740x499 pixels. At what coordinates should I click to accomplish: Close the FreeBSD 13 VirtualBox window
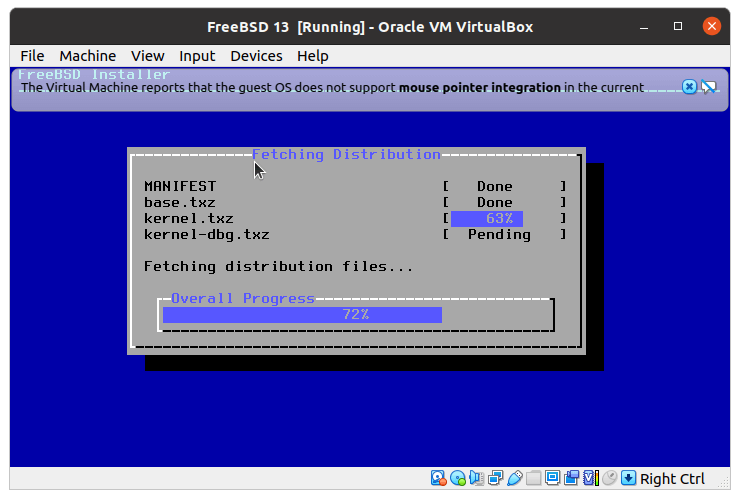pyautogui.click(x=712, y=26)
